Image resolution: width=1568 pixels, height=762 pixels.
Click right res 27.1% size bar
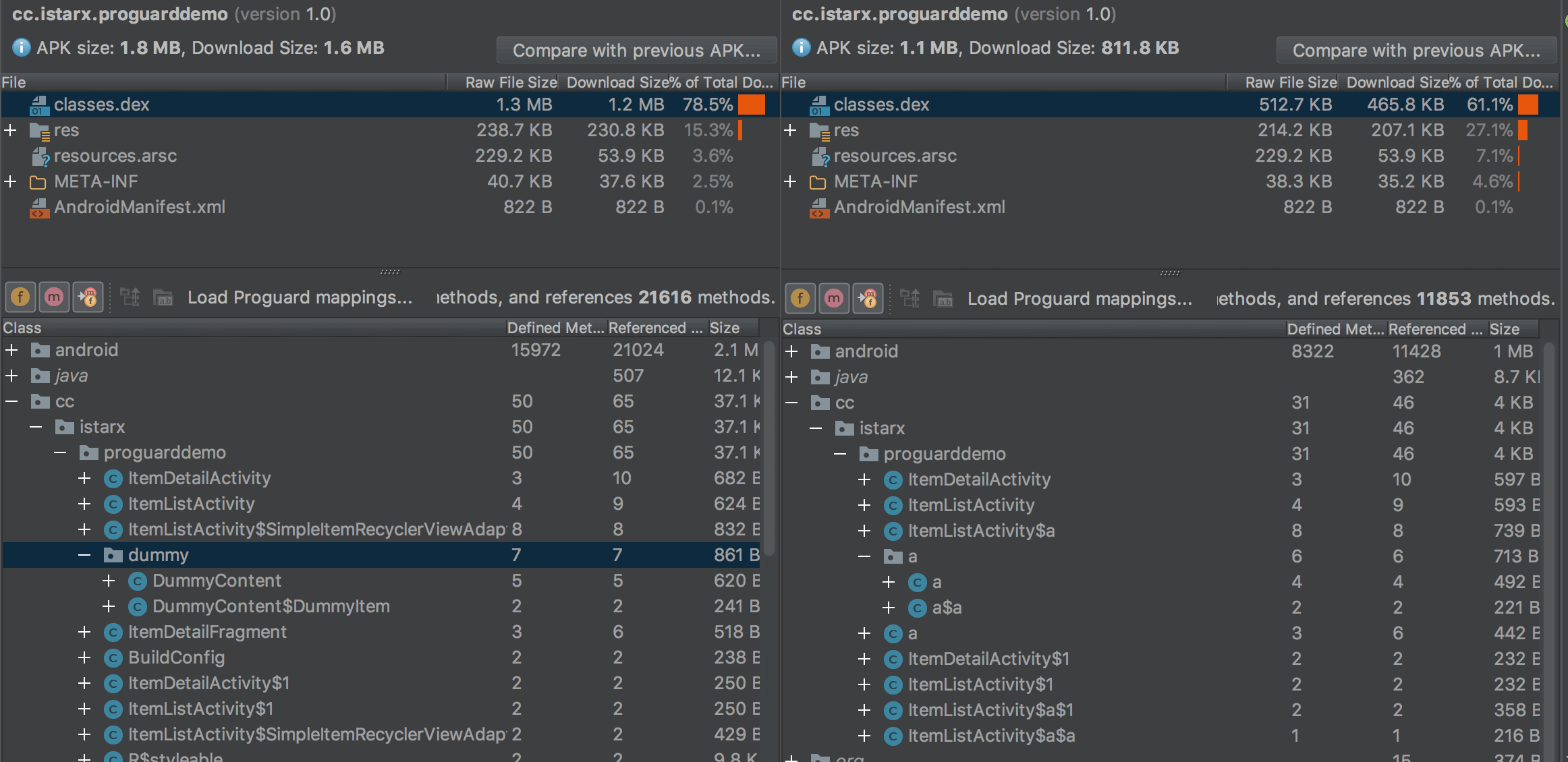tap(1523, 130)
